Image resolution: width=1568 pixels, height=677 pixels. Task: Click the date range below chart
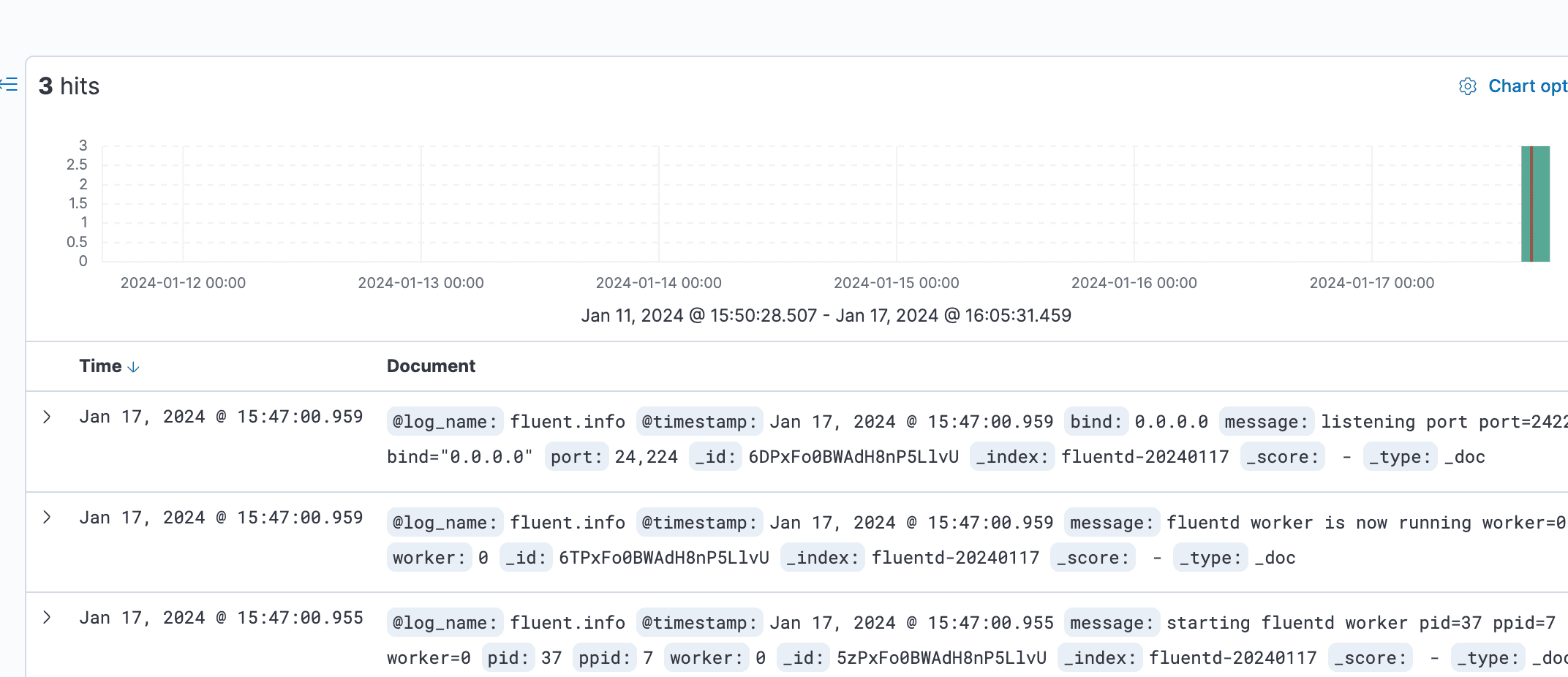(826, 316)
